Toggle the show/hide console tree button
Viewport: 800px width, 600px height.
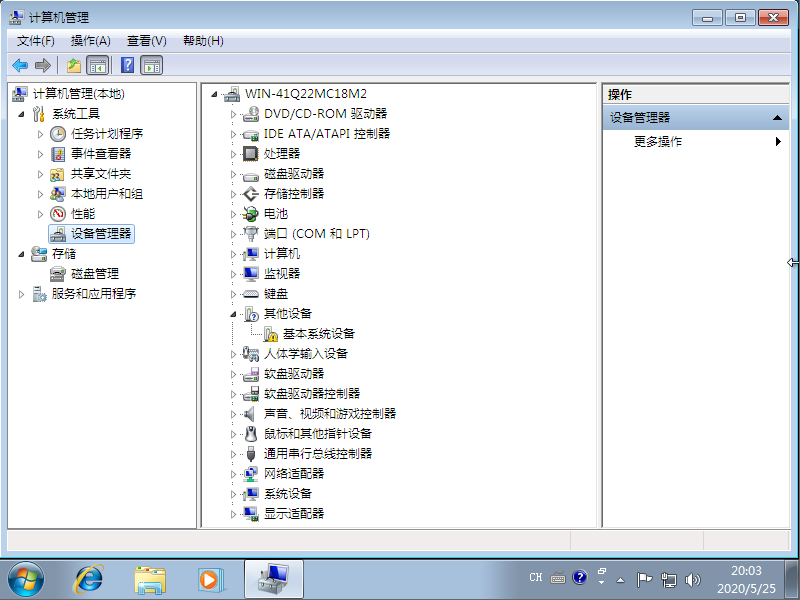(x=98, y=65)
